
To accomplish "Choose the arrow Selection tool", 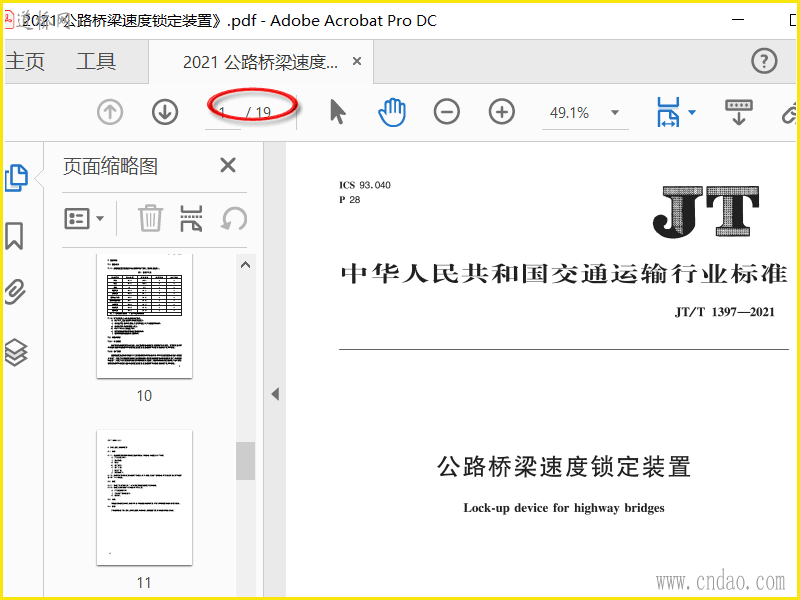I will [337, 112].
